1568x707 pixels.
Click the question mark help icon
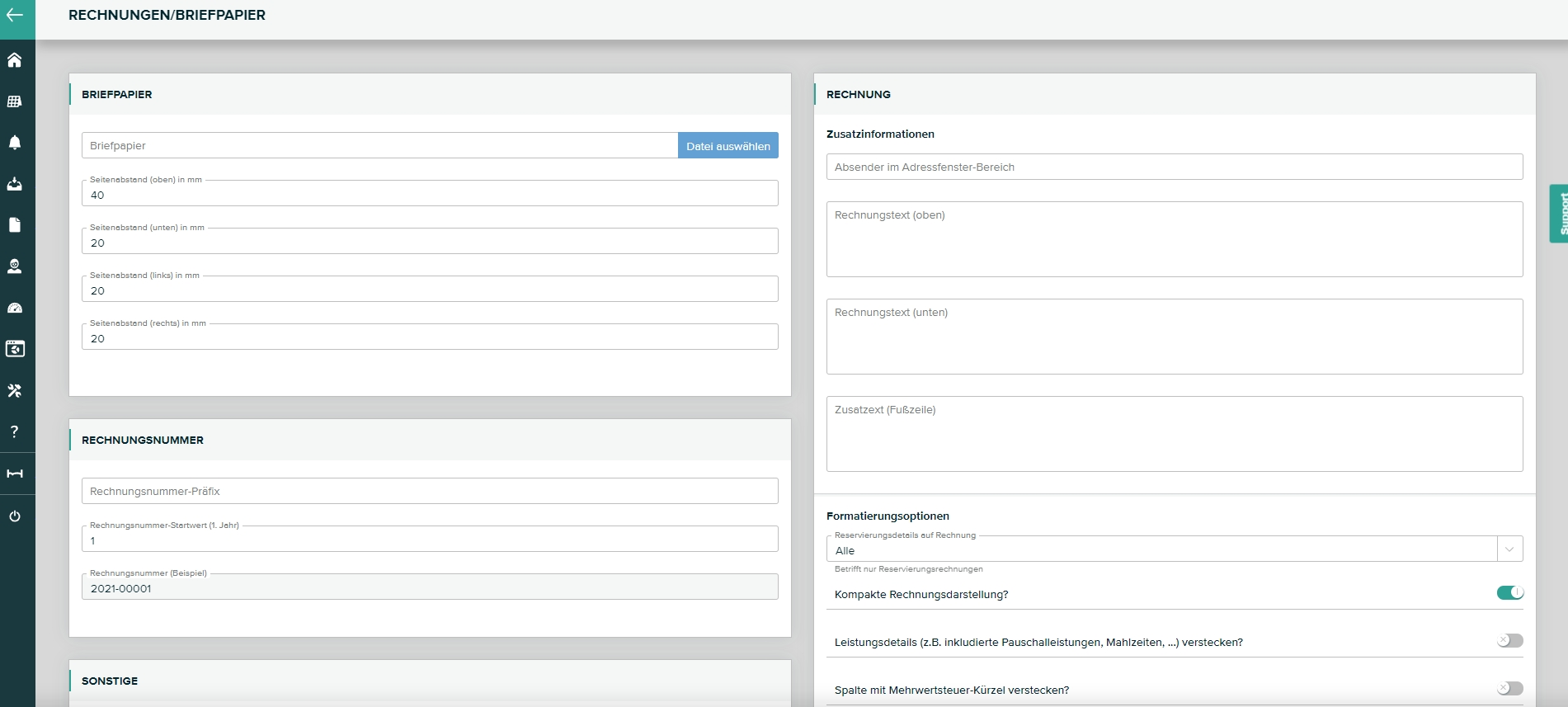[x=15, y=431]
